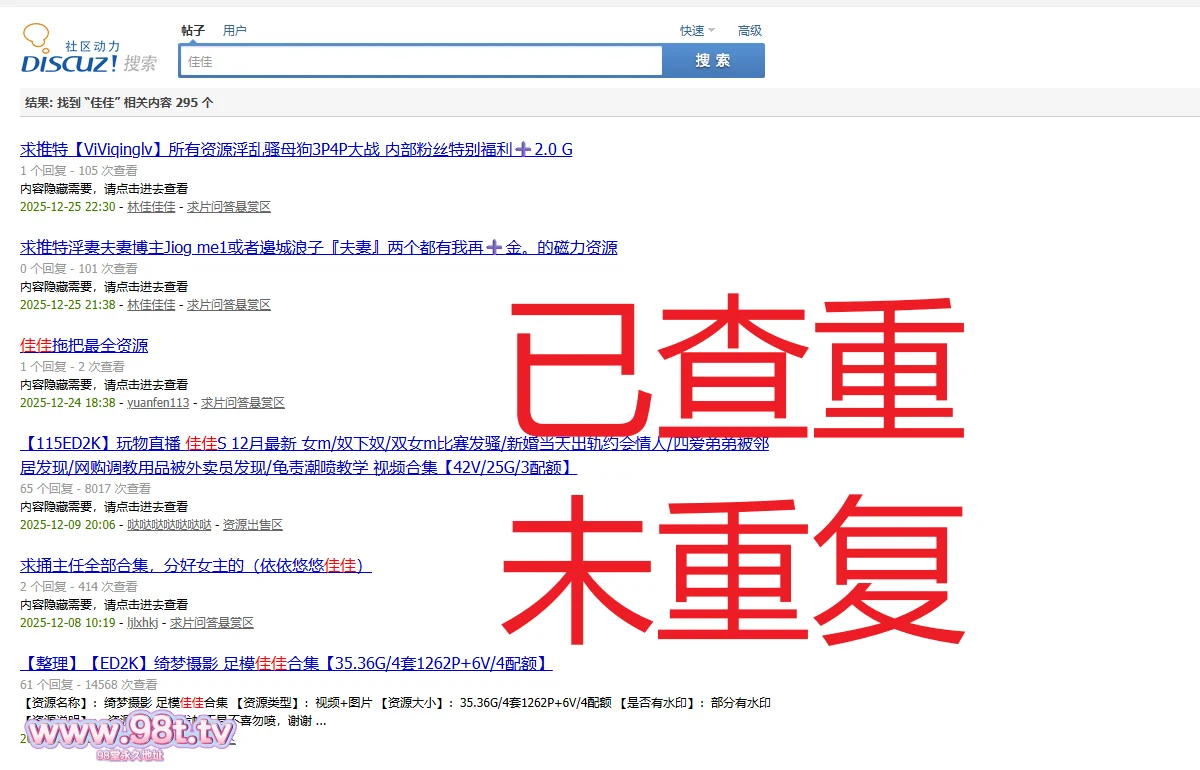This screenshot has height=770, width=1200.
Task: Focus the search input containing 佳佳
Action: pos(420,61)
